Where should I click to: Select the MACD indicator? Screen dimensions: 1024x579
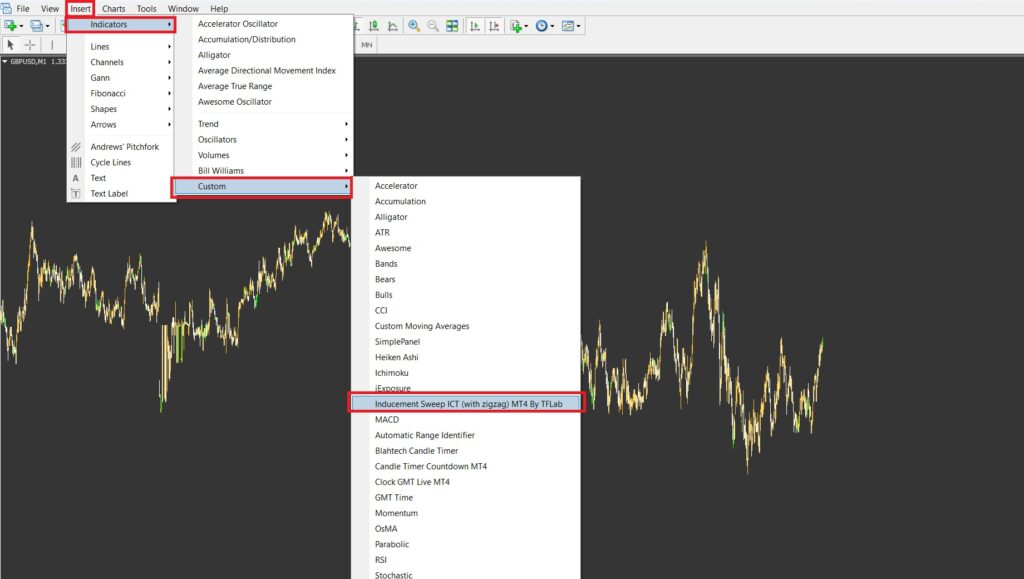(386, 419)
